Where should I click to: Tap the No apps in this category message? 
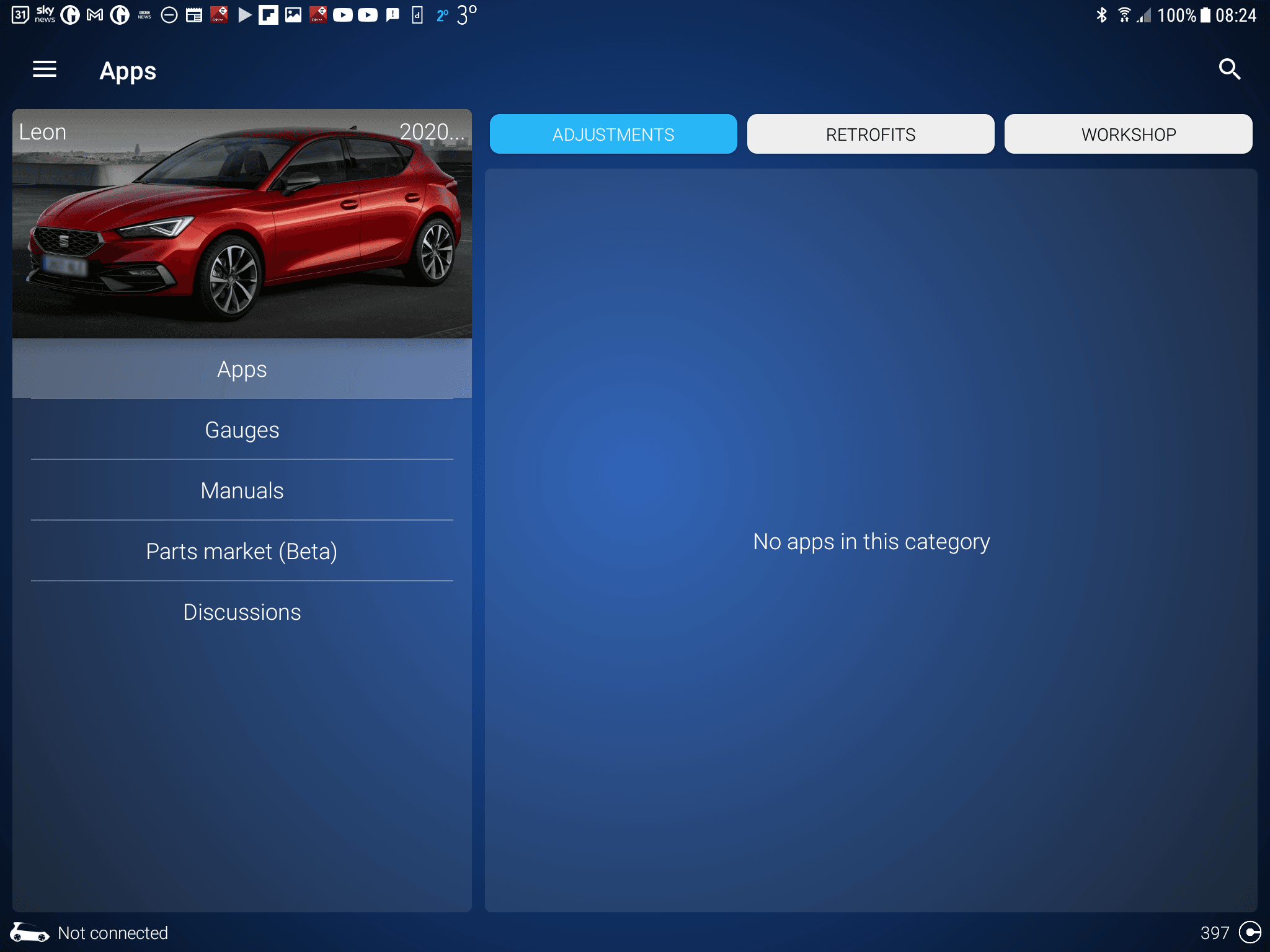871,542
